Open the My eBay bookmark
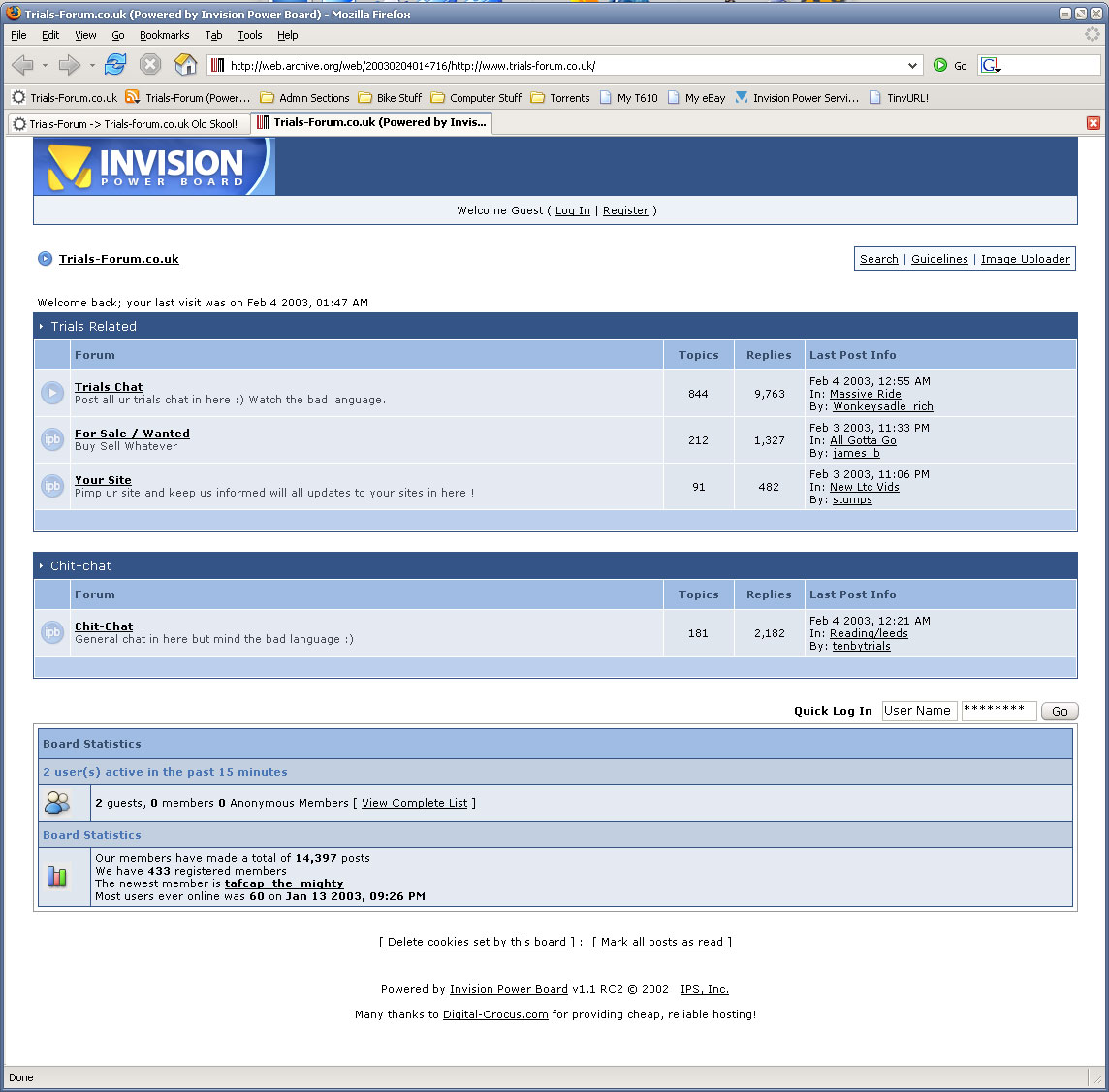 pos(696,98)
